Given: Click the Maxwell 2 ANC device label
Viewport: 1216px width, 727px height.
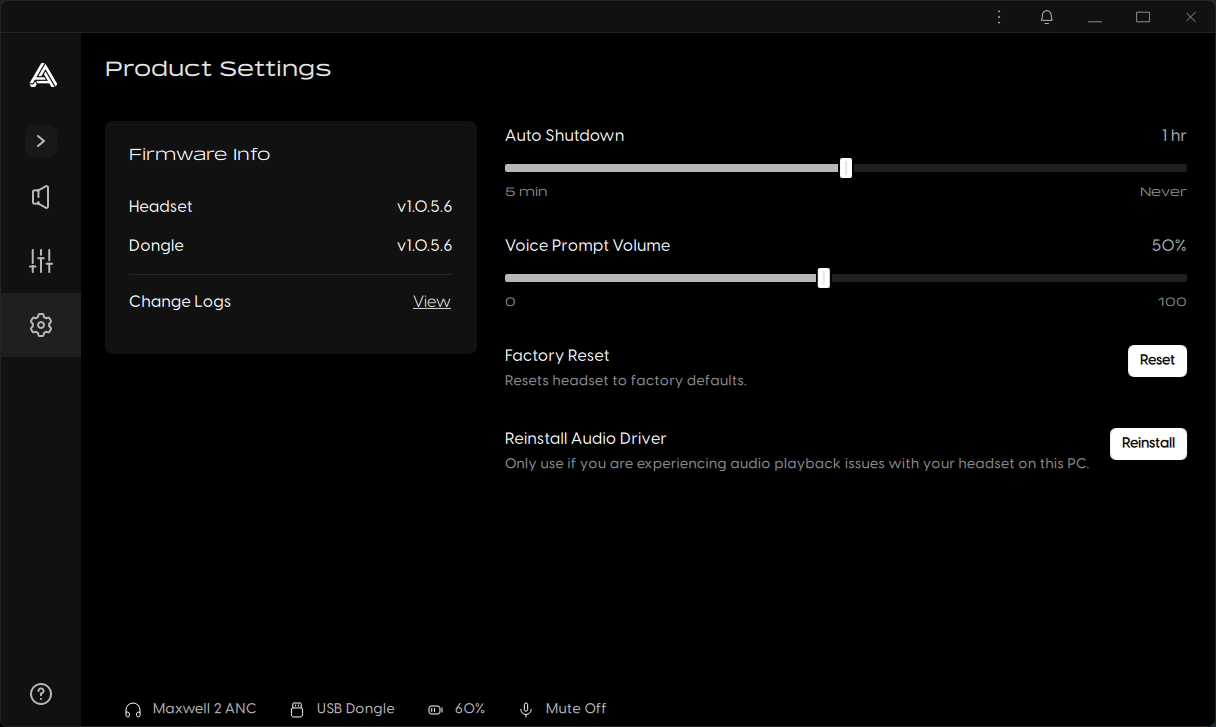Looking at the screenshot, I should click(x=204, y=709).
